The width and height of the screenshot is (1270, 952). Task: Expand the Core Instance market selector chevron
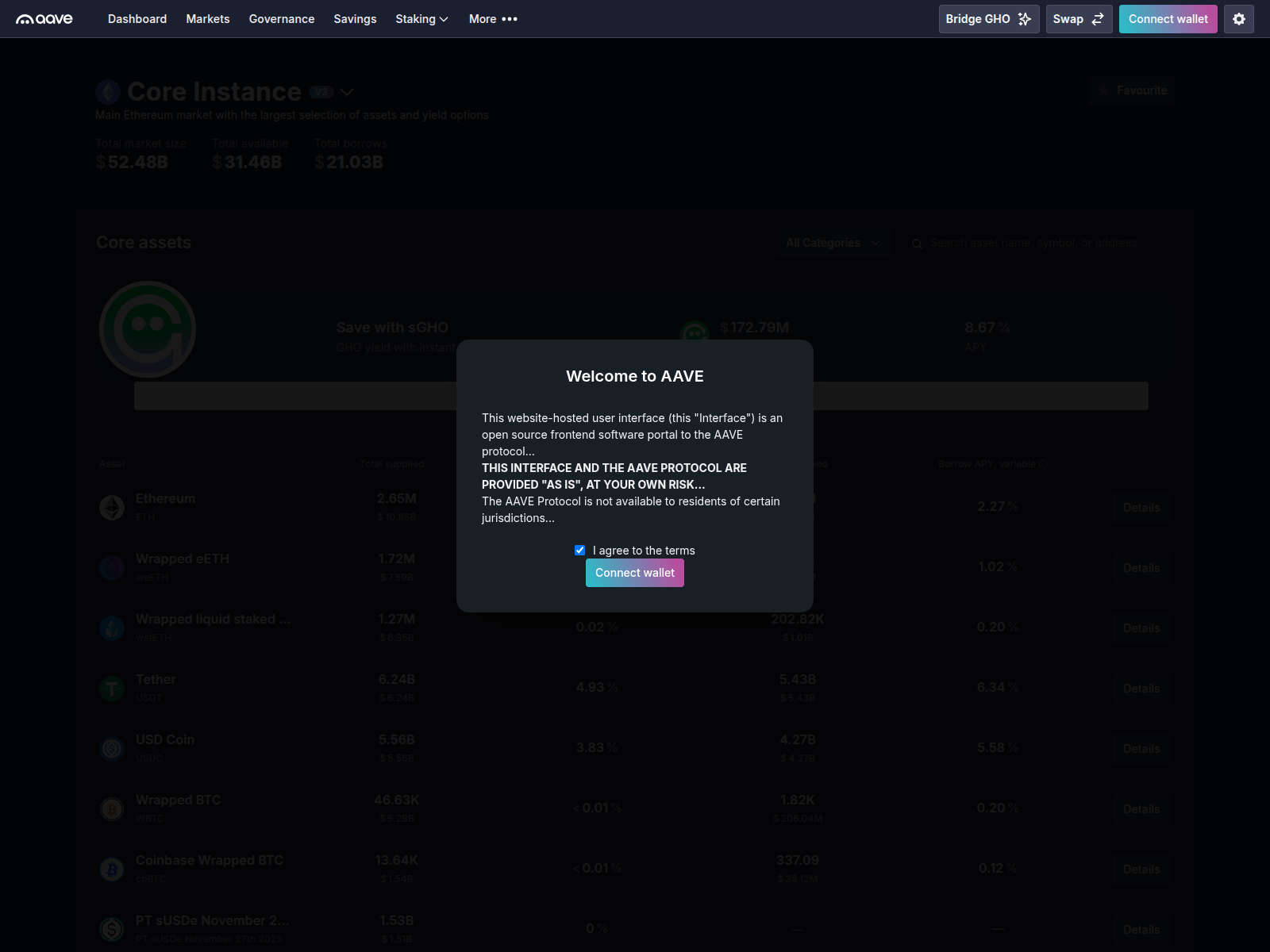point(347,92)
